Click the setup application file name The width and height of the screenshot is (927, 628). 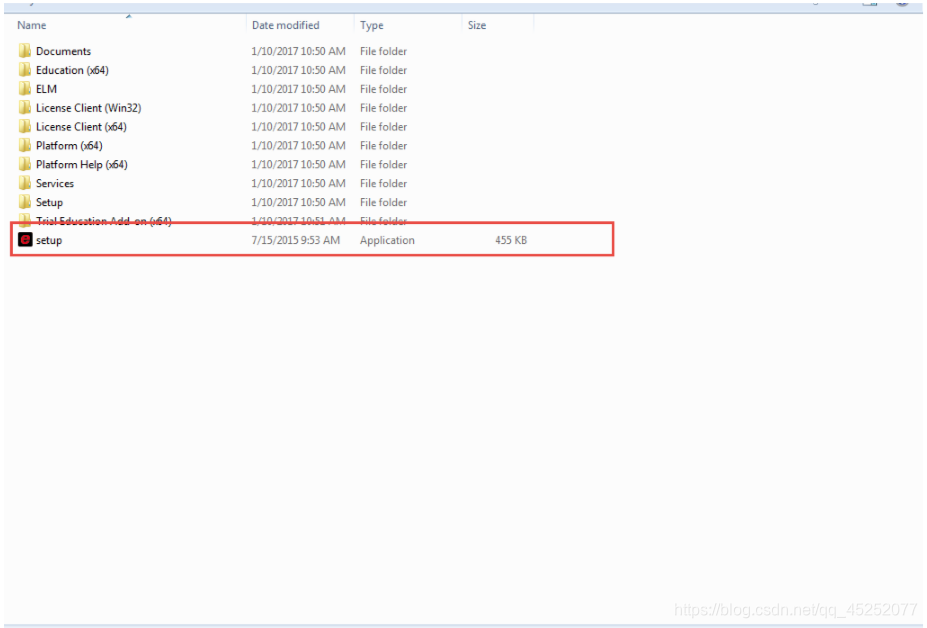click(49, 240)
